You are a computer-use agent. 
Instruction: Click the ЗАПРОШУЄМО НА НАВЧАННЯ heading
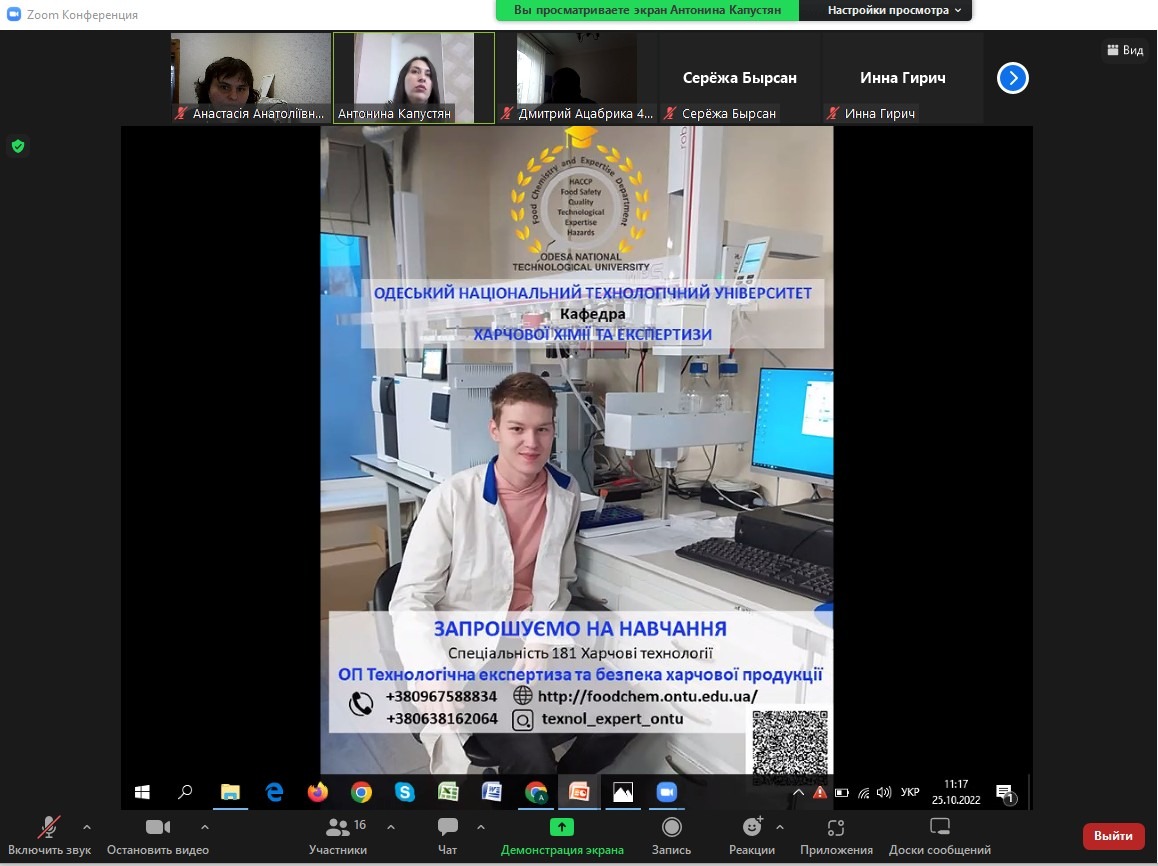(580, 628)
